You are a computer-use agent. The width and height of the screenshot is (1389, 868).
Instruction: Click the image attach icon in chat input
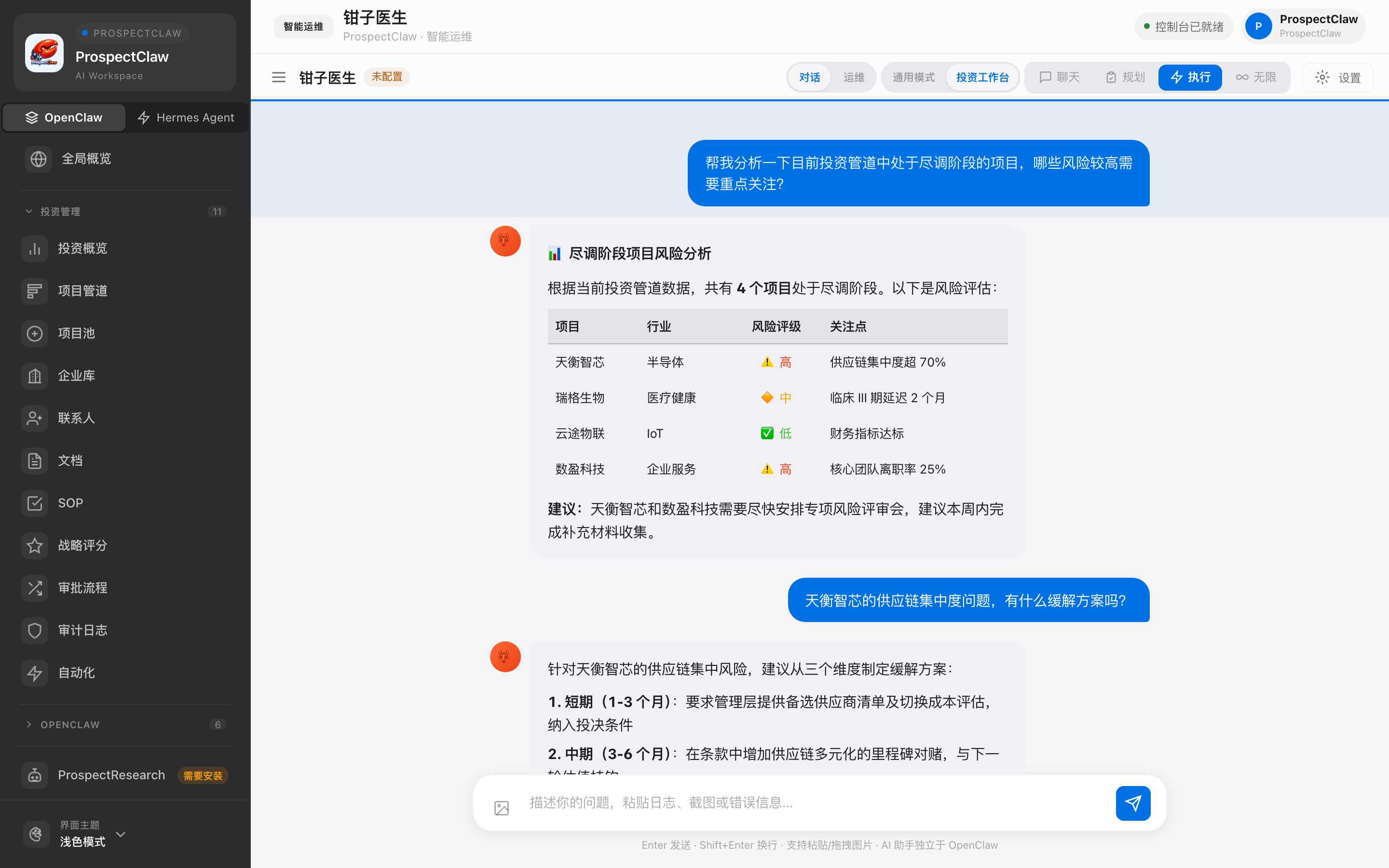point(502,803)
